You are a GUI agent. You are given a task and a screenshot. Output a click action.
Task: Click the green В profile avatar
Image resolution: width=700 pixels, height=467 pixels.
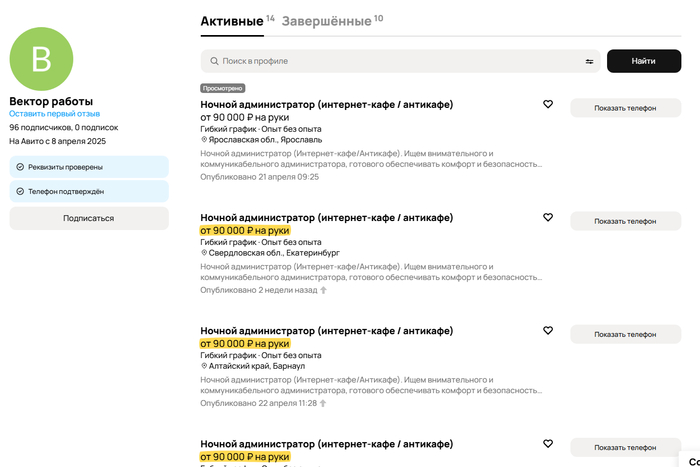[41, 58]
